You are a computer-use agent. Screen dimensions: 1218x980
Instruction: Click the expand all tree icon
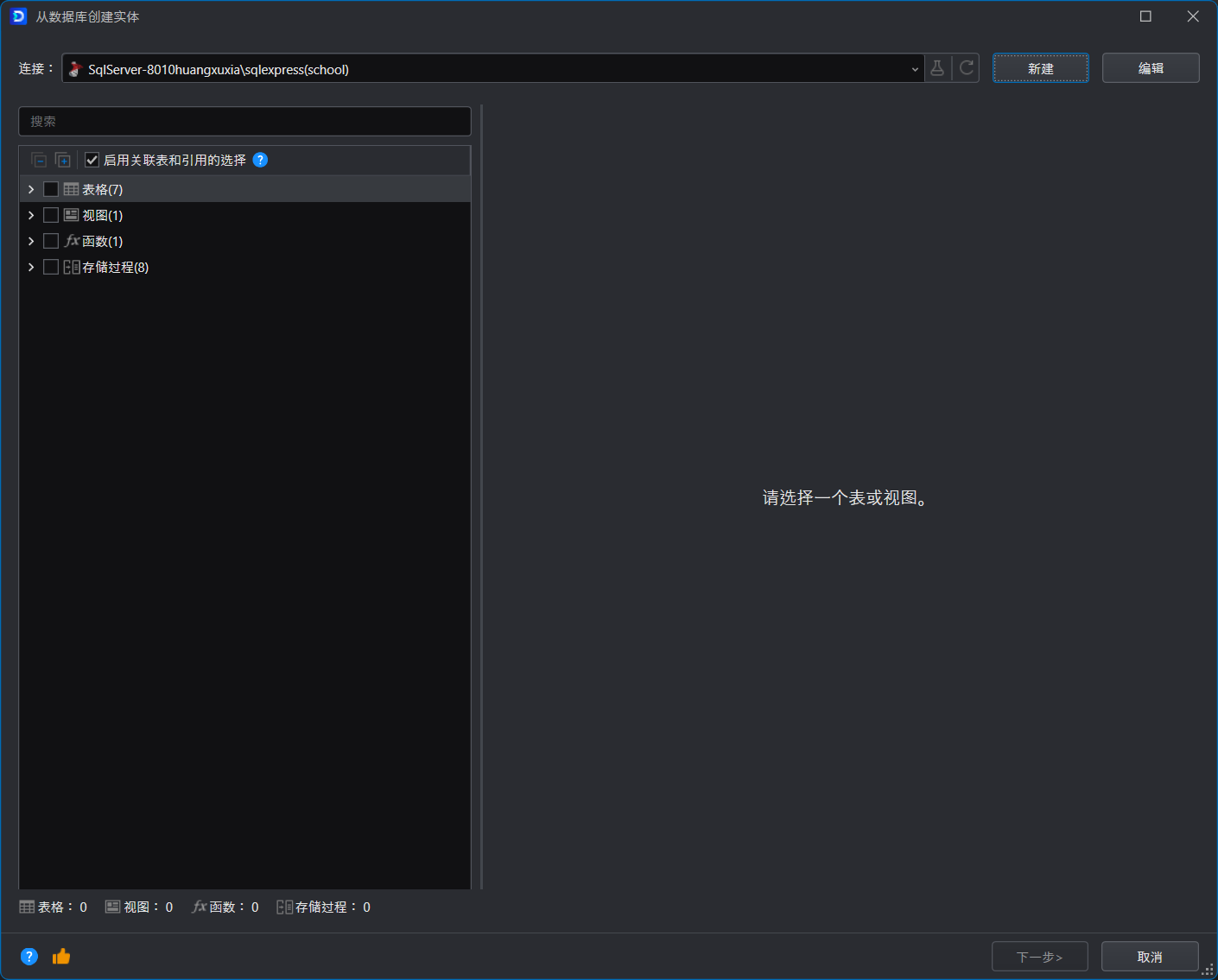(63, 160)
